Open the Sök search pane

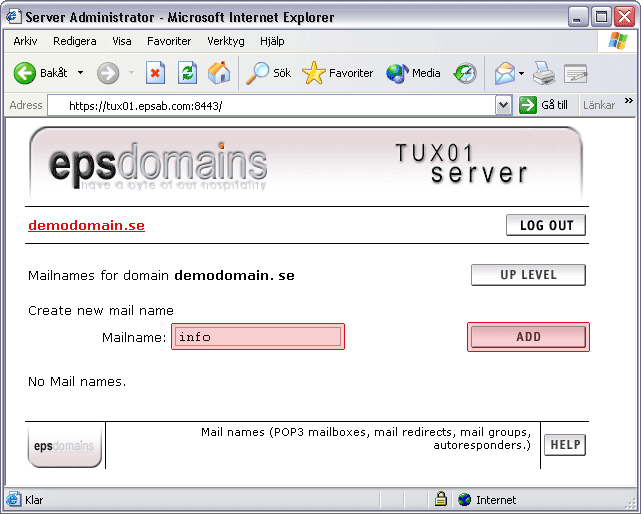click(x=270, y=73)
